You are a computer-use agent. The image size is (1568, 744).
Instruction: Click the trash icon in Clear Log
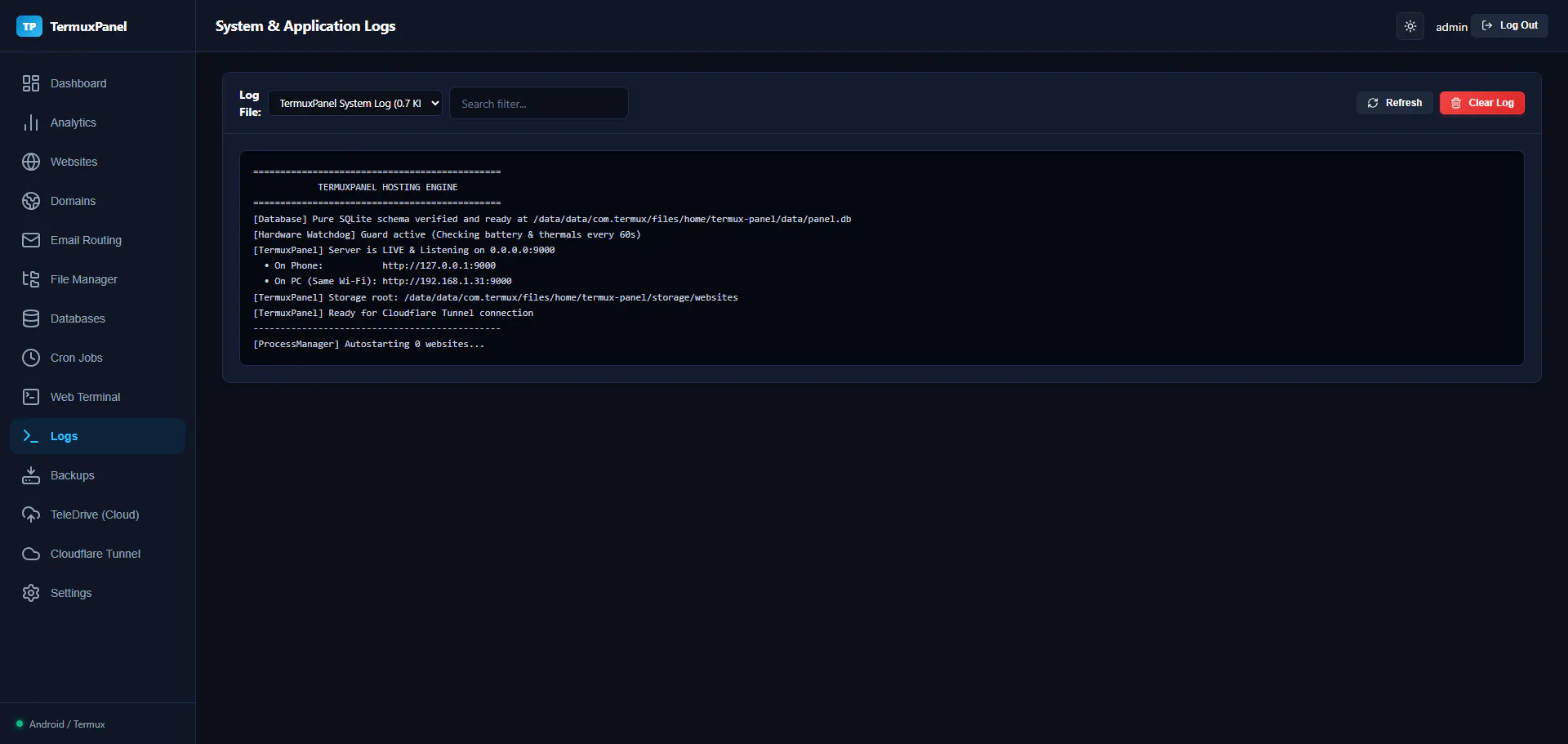click(x=1456, y=103)
